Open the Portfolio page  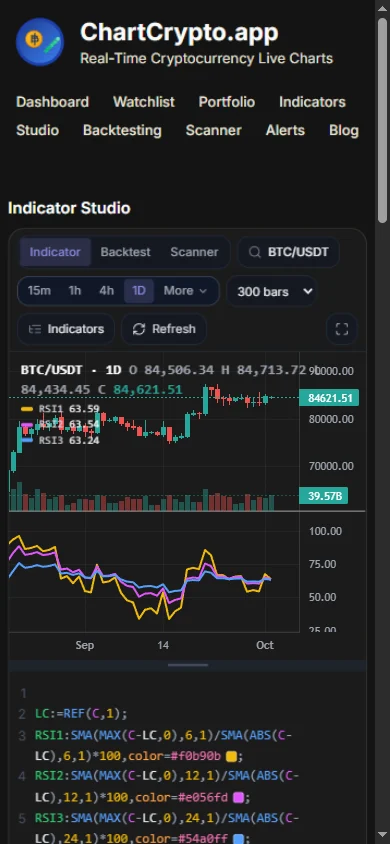pos(226,102)
